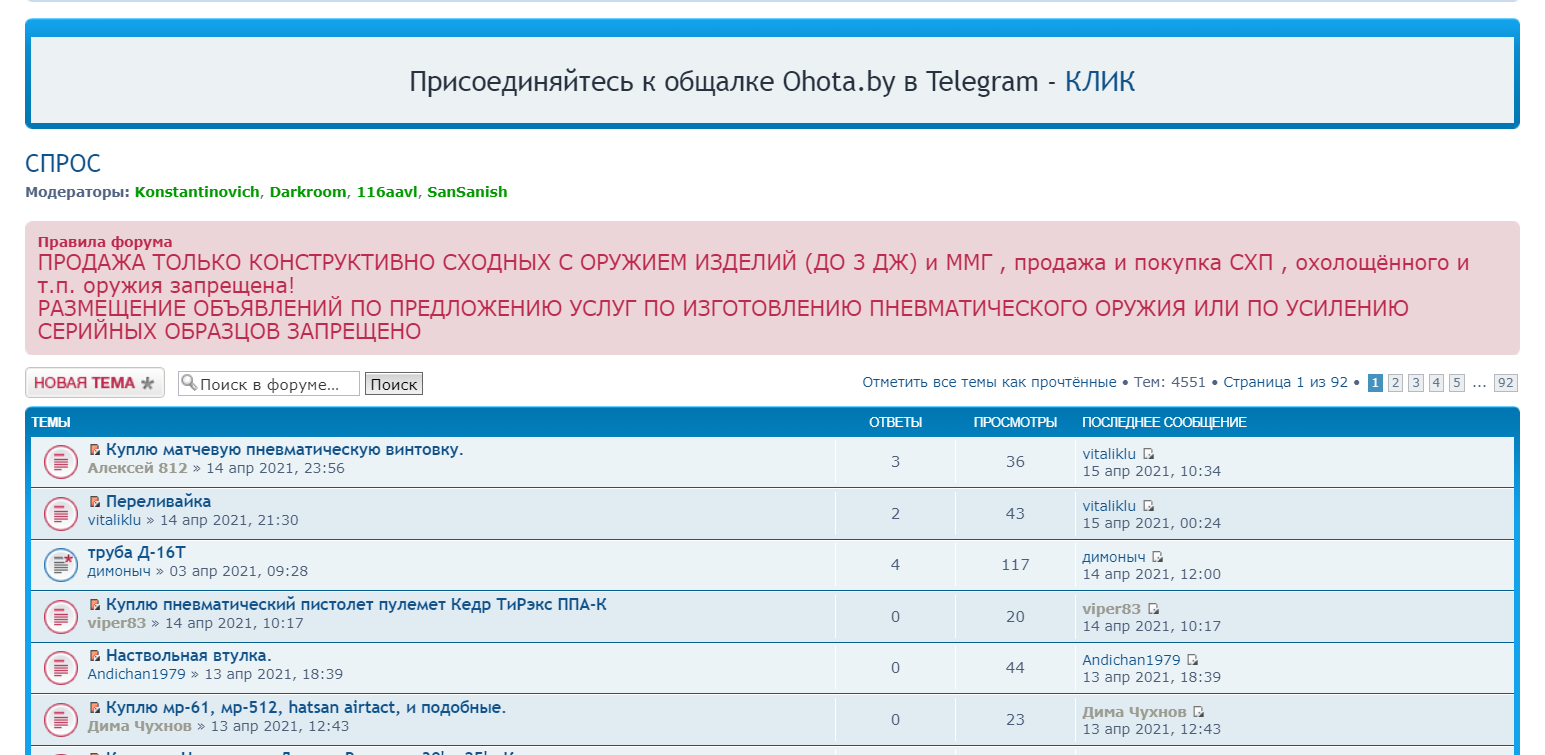Open moderator Darkroom profile
Image resolution: width=1545 pixels, height=755 pixels.
tap(308, 192)
